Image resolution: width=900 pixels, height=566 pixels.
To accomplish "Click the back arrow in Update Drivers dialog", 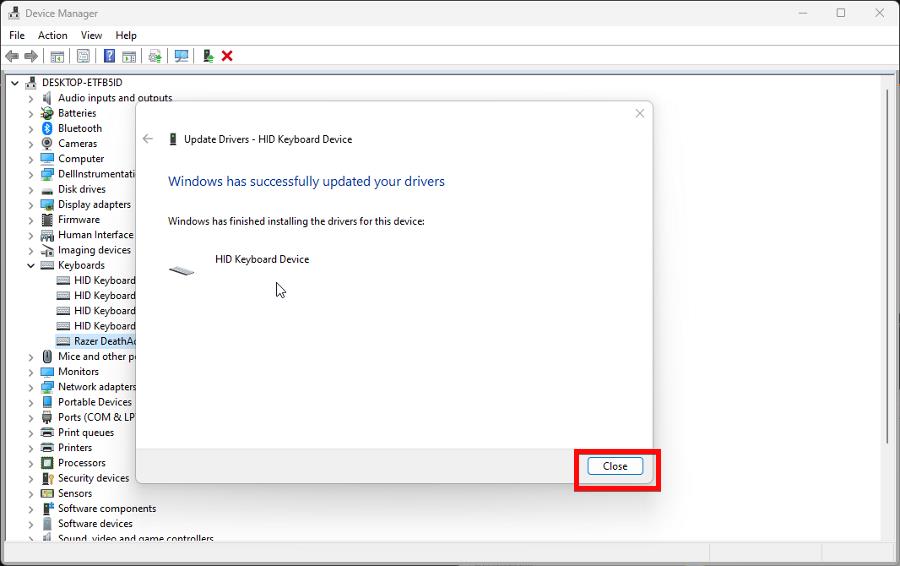I will pos(148,139).
